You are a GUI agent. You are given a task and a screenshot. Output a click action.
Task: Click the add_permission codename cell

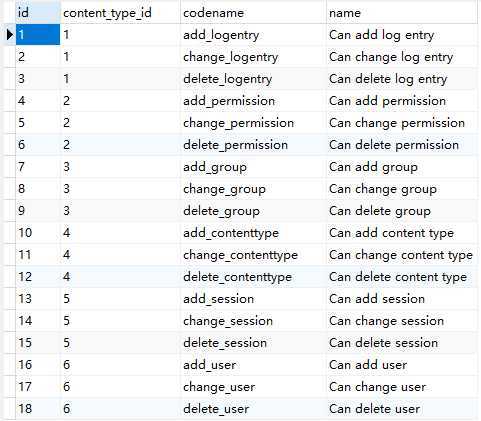[x=253, y=101]
